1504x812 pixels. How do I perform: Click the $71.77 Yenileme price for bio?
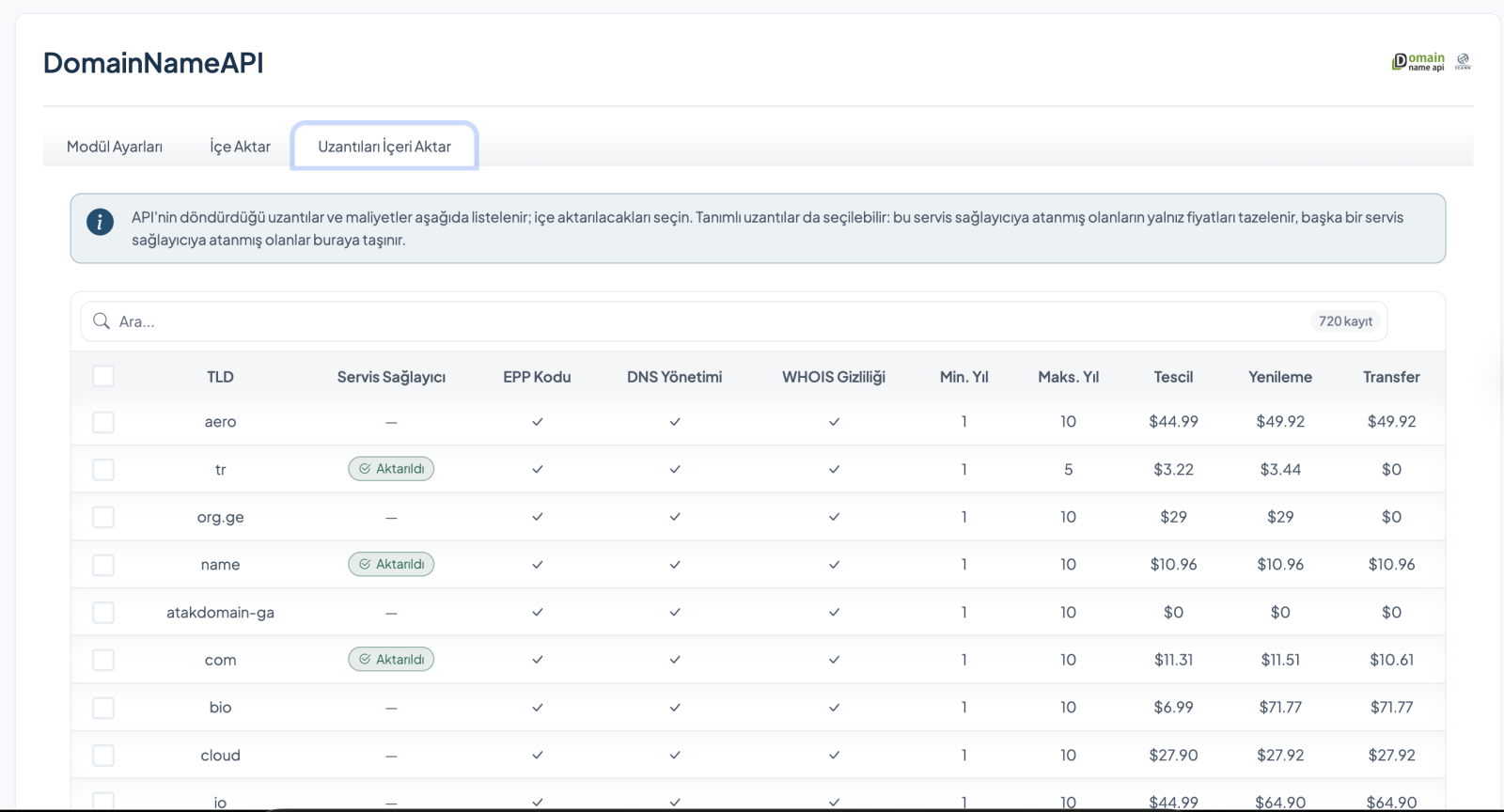pos(1280,708)
